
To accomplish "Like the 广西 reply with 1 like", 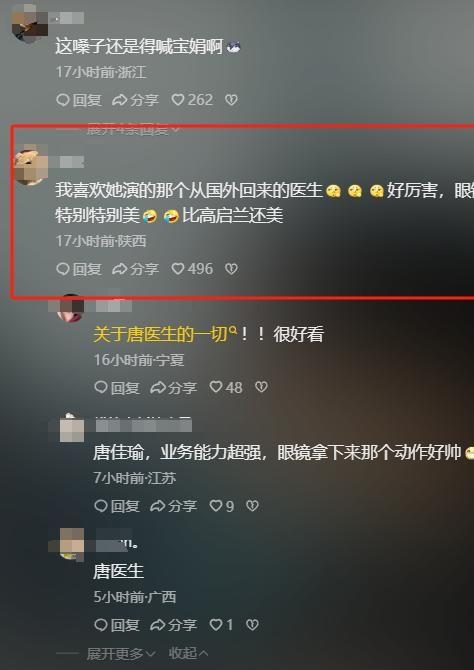I will (221, 625).
